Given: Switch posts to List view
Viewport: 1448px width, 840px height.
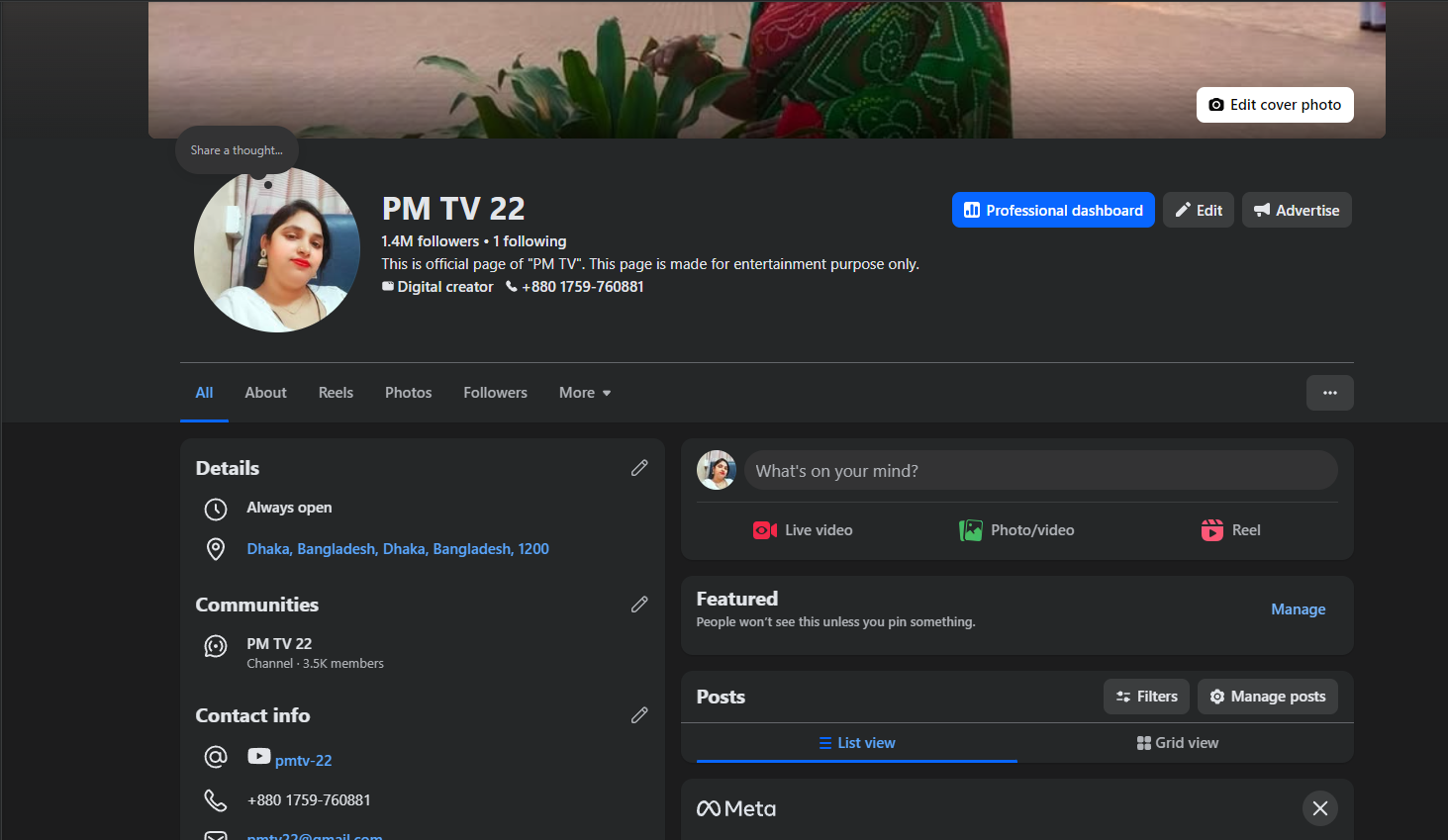Looking at the screenshot, I should 857,743.
